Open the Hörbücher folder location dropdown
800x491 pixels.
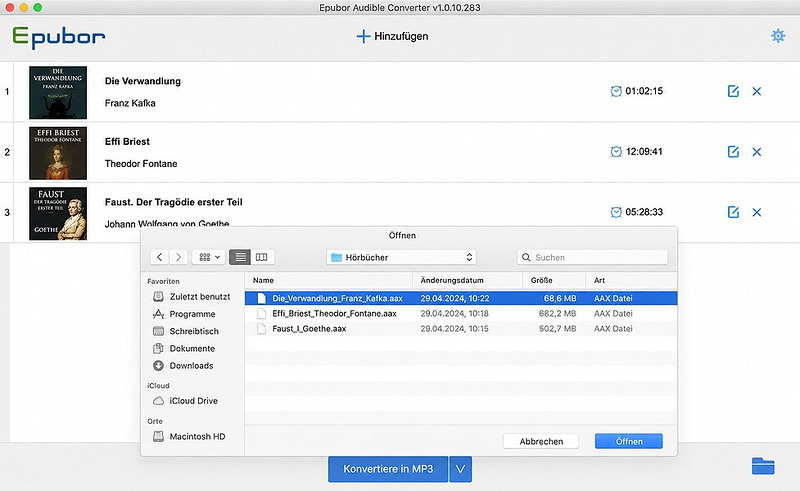point(401,257)
